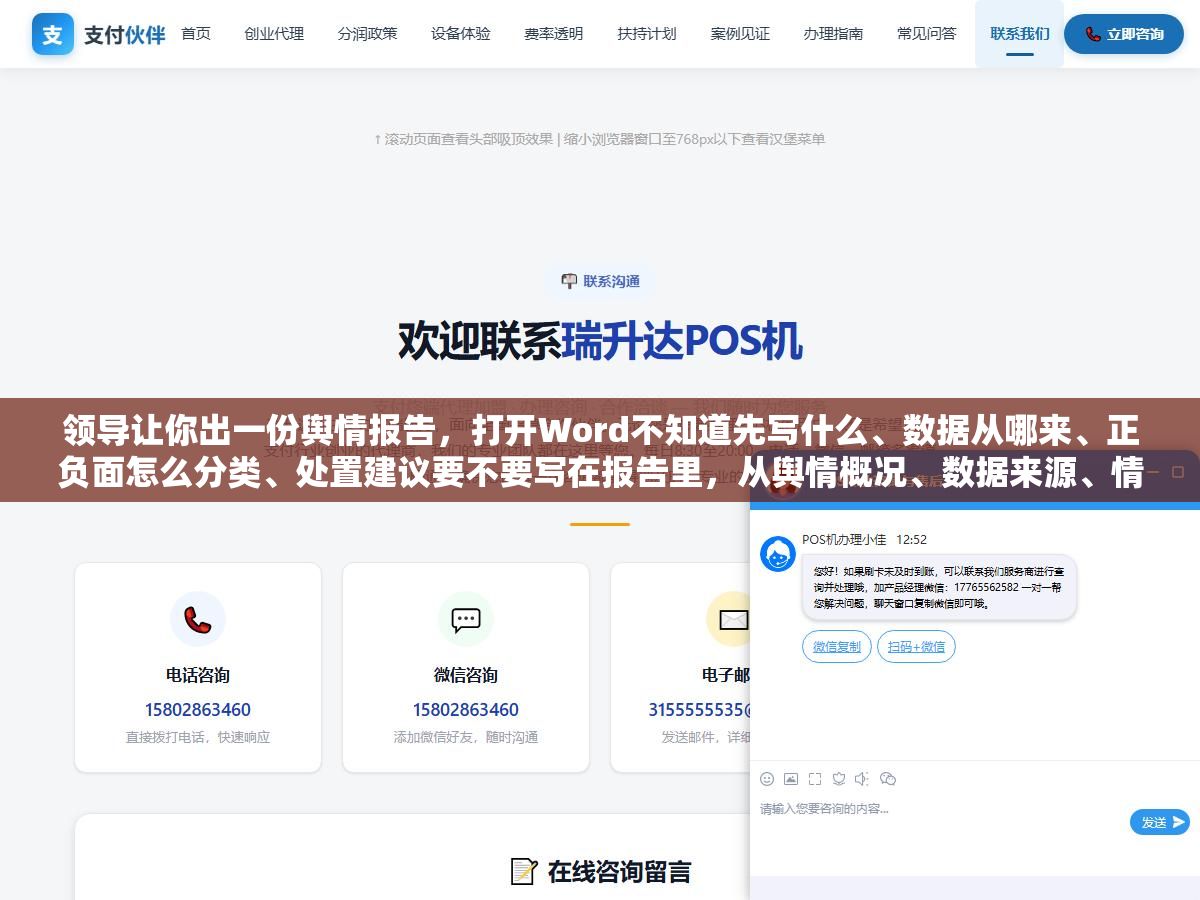Click the 支付伙伴 brand name
1200x900 pixels.
click(x=124, y=34)
